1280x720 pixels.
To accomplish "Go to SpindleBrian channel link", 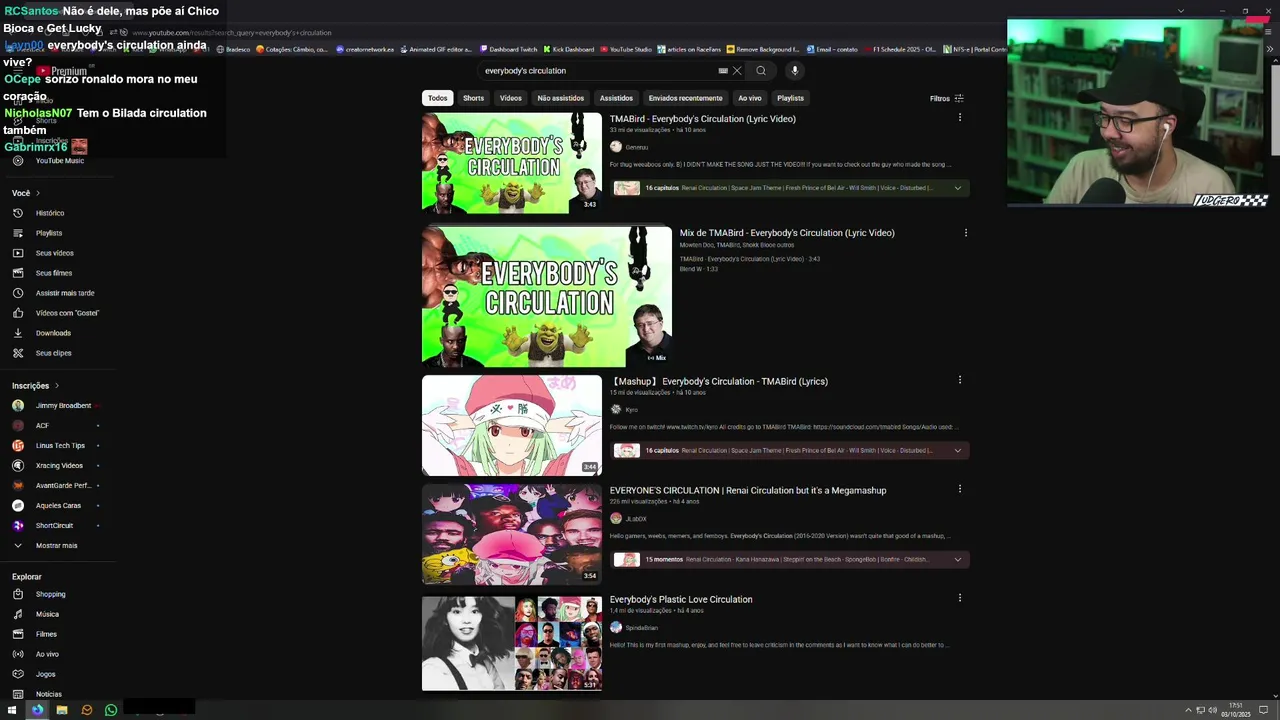I will (x=641, y=627).
